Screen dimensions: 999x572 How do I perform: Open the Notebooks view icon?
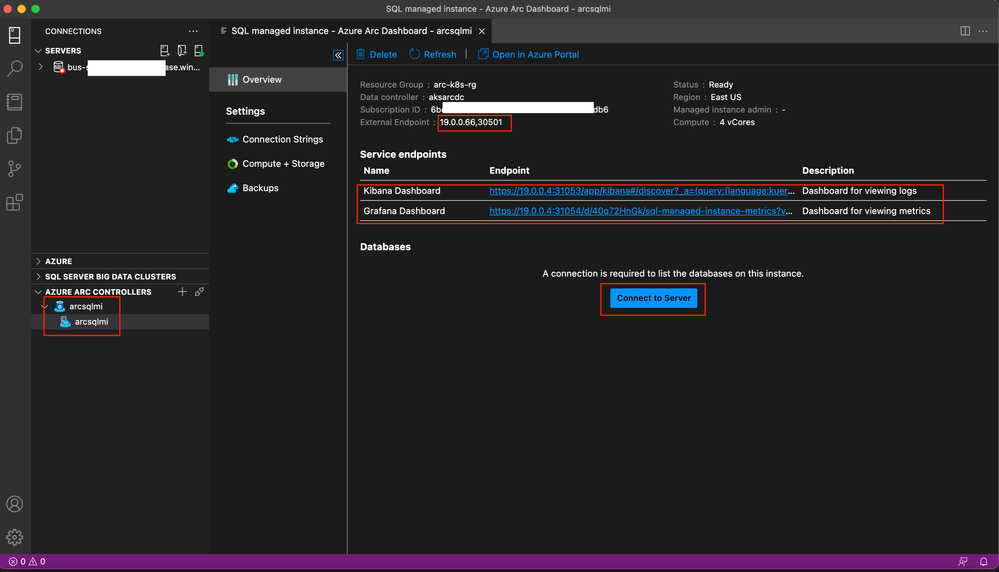[15, 102]
